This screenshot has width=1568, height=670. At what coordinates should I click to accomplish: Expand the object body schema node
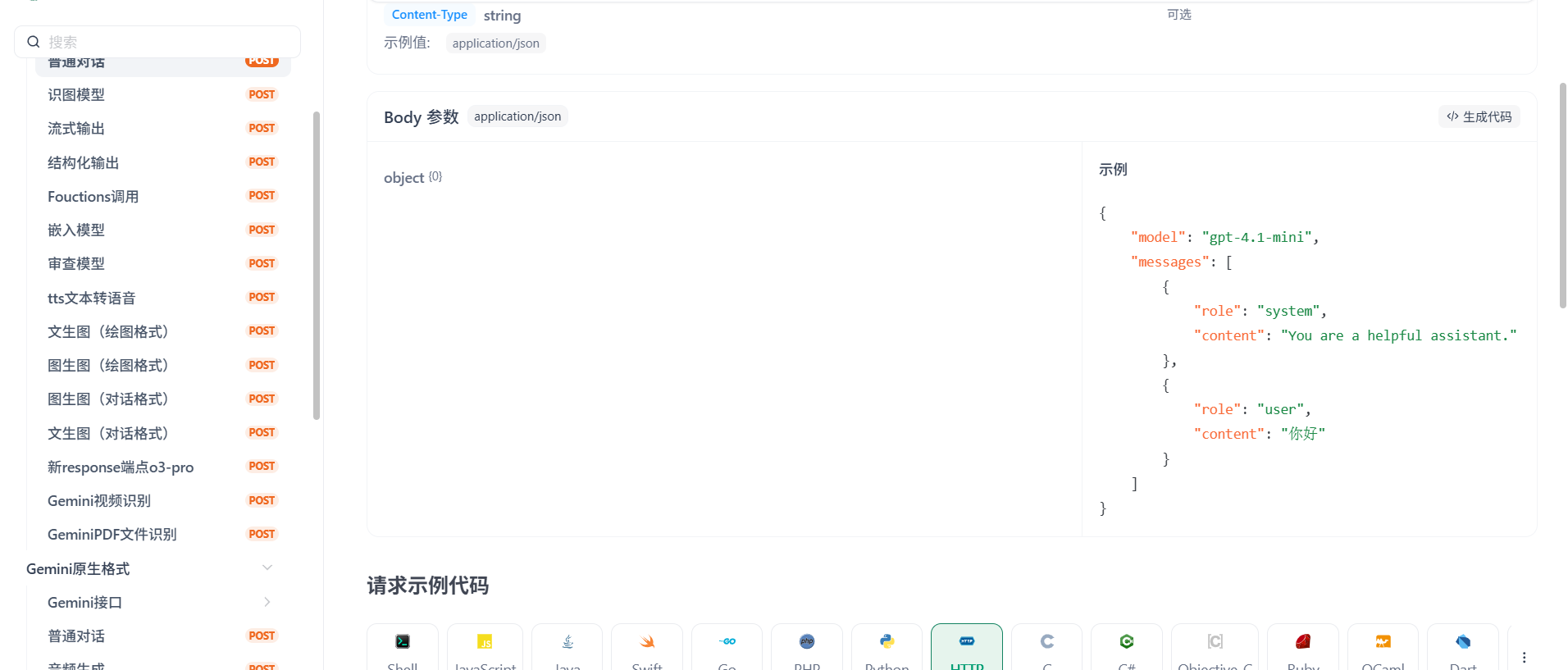point(404,178)
